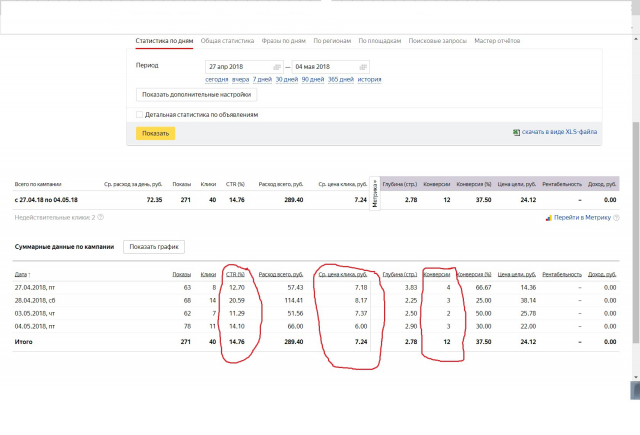Screen dimensions: 640x435
Task: Select the 365 дней period link
Action: tap(341, 80)
